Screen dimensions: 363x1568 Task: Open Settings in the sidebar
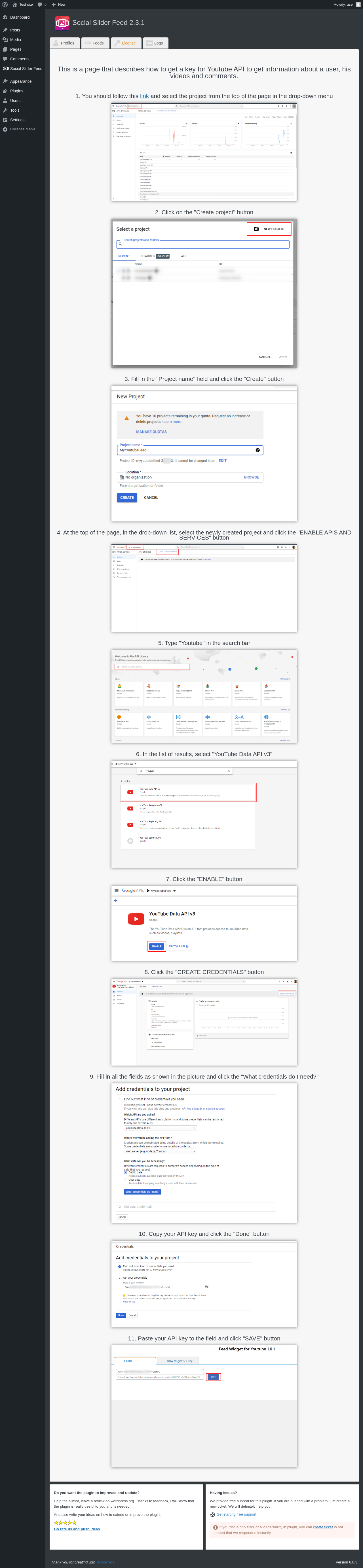coord(22,120)
